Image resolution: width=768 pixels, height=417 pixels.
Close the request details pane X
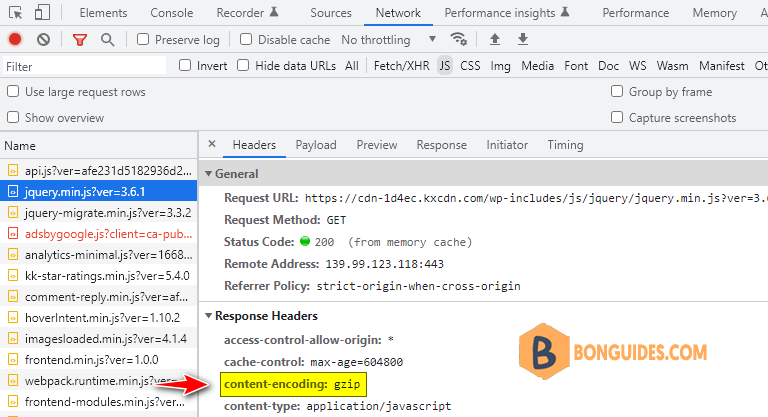212,144
